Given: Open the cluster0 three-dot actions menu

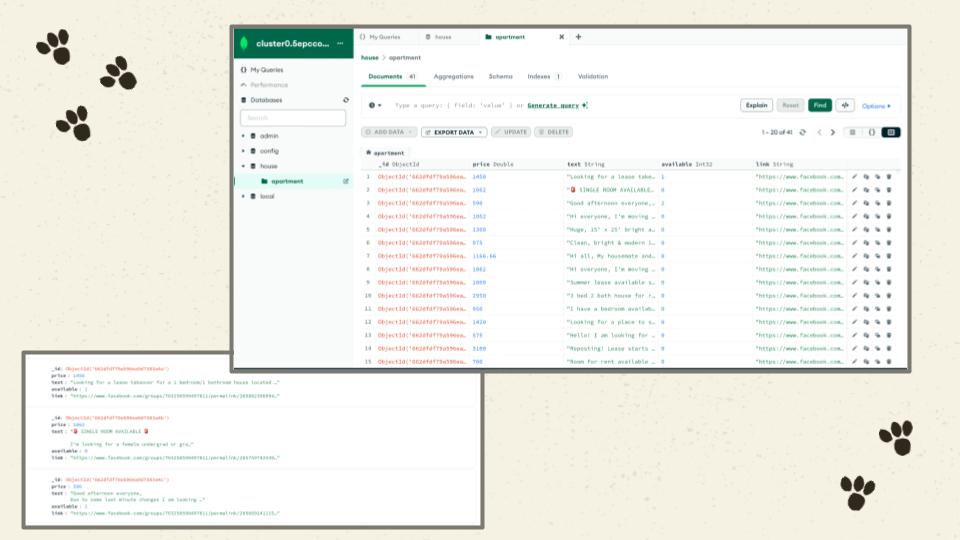Looking at the screenshot, I should pos(340,43).
